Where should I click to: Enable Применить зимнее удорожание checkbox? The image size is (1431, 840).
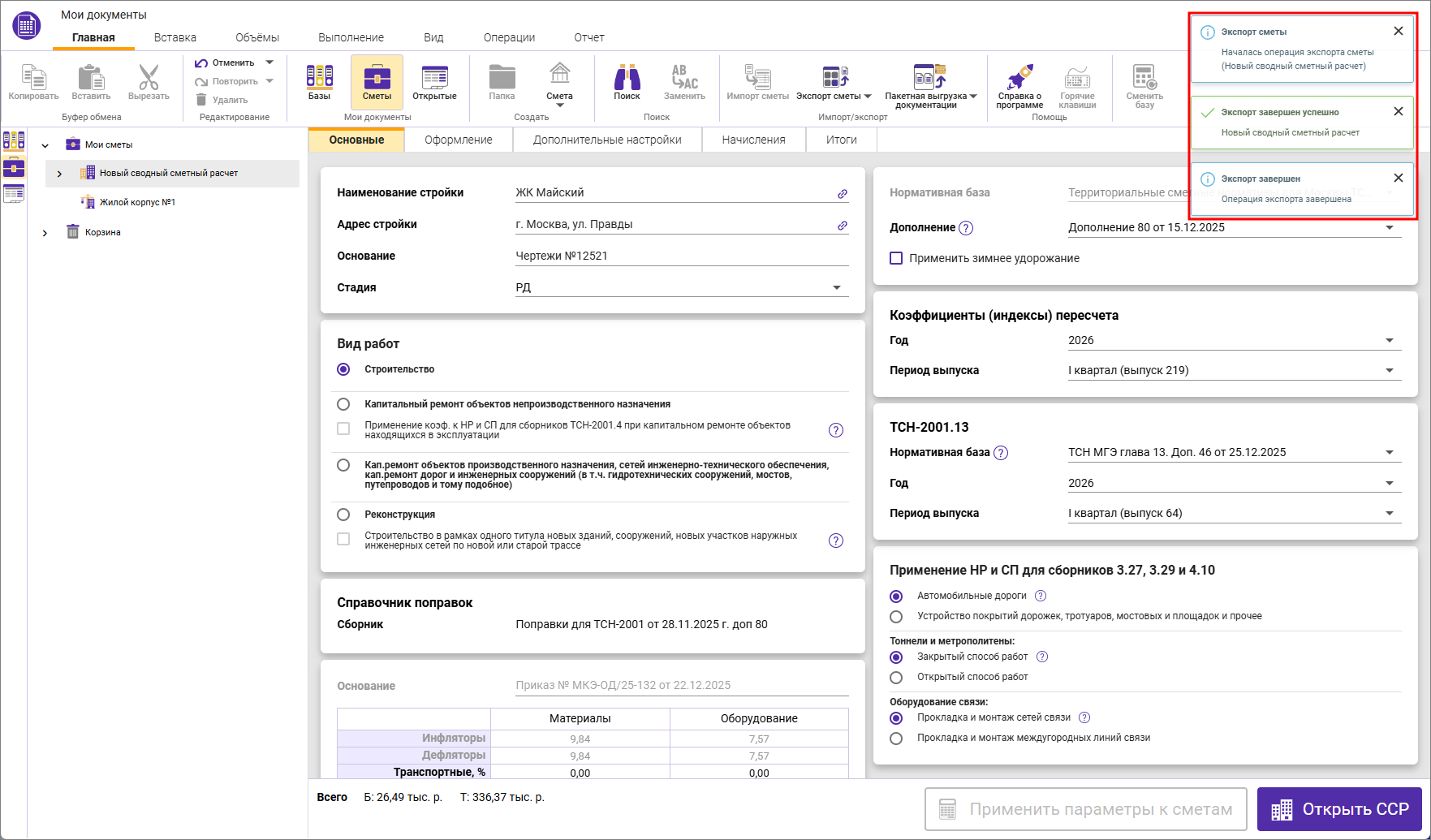[x=896, y=258]
